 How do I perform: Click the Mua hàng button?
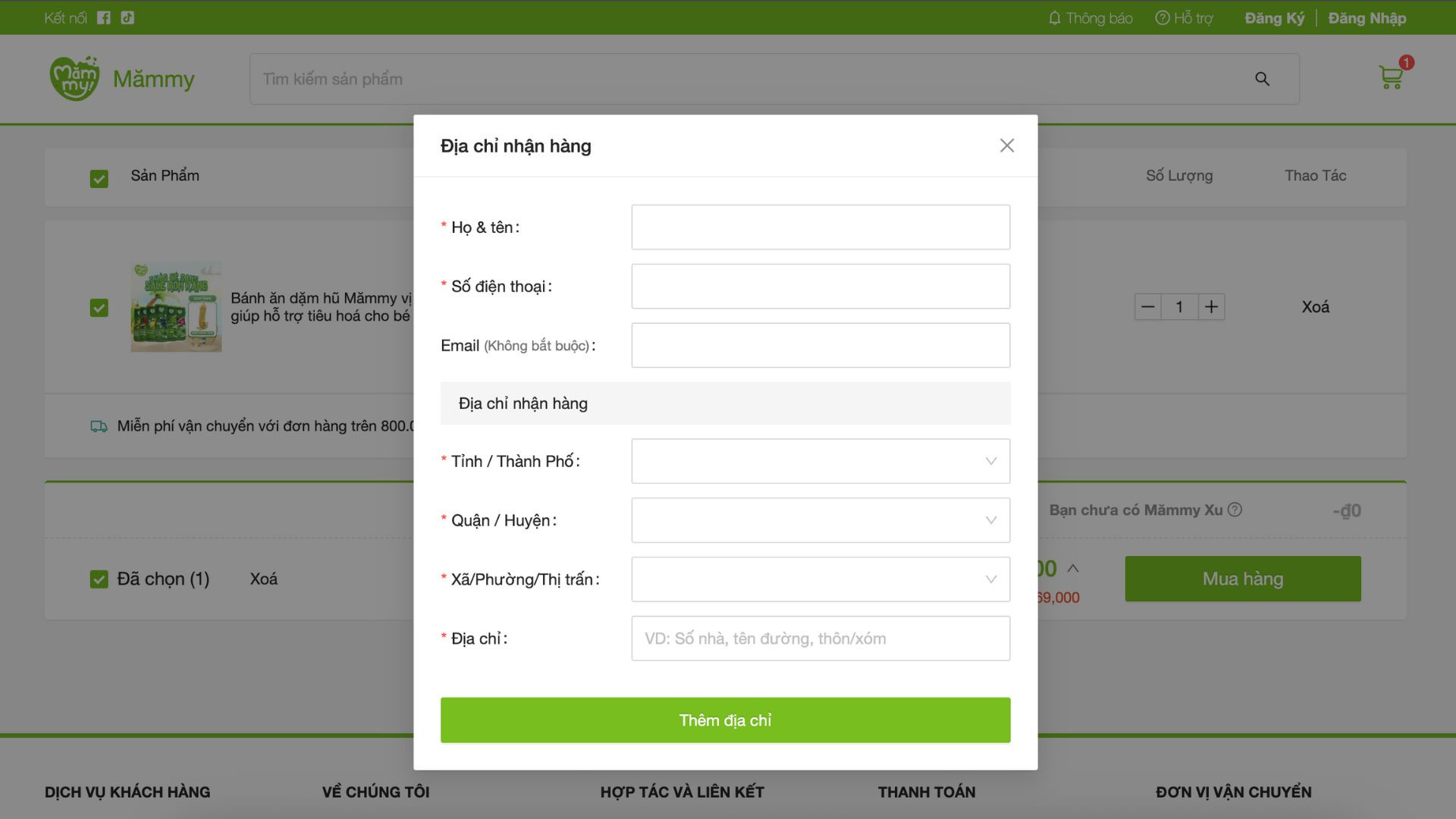click(1242, 579)
